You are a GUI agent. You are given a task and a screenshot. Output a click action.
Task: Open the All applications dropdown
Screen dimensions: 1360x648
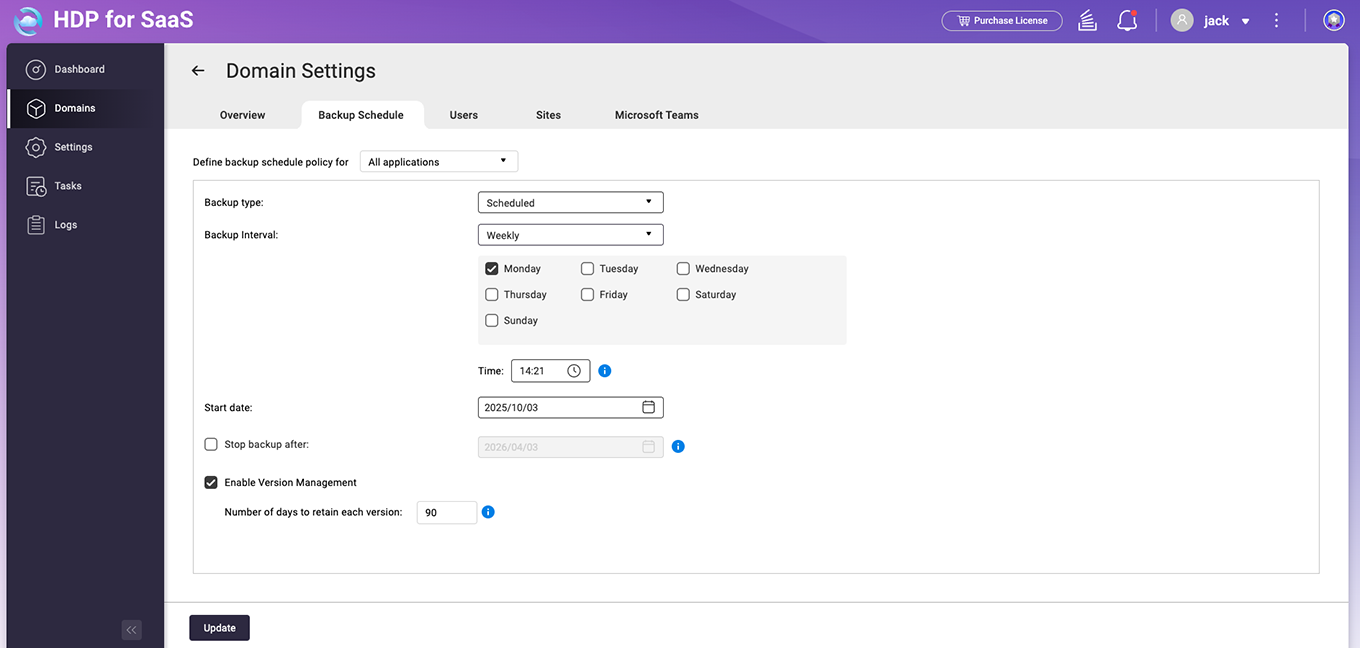438,162
